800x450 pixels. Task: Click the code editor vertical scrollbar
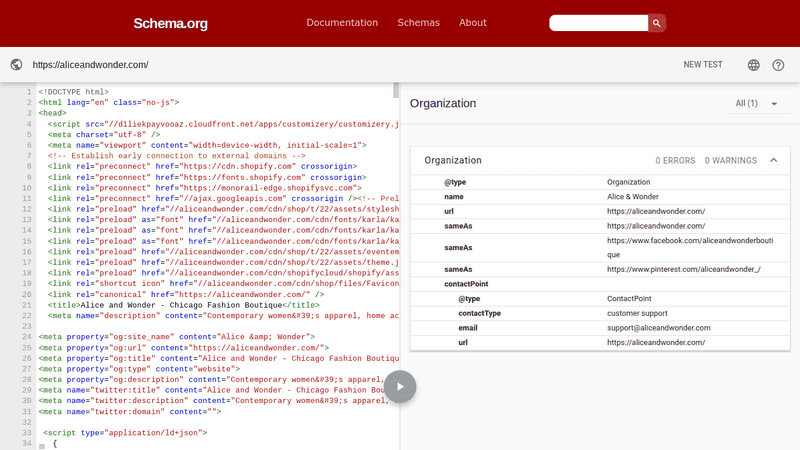click(x=397, y=200)
